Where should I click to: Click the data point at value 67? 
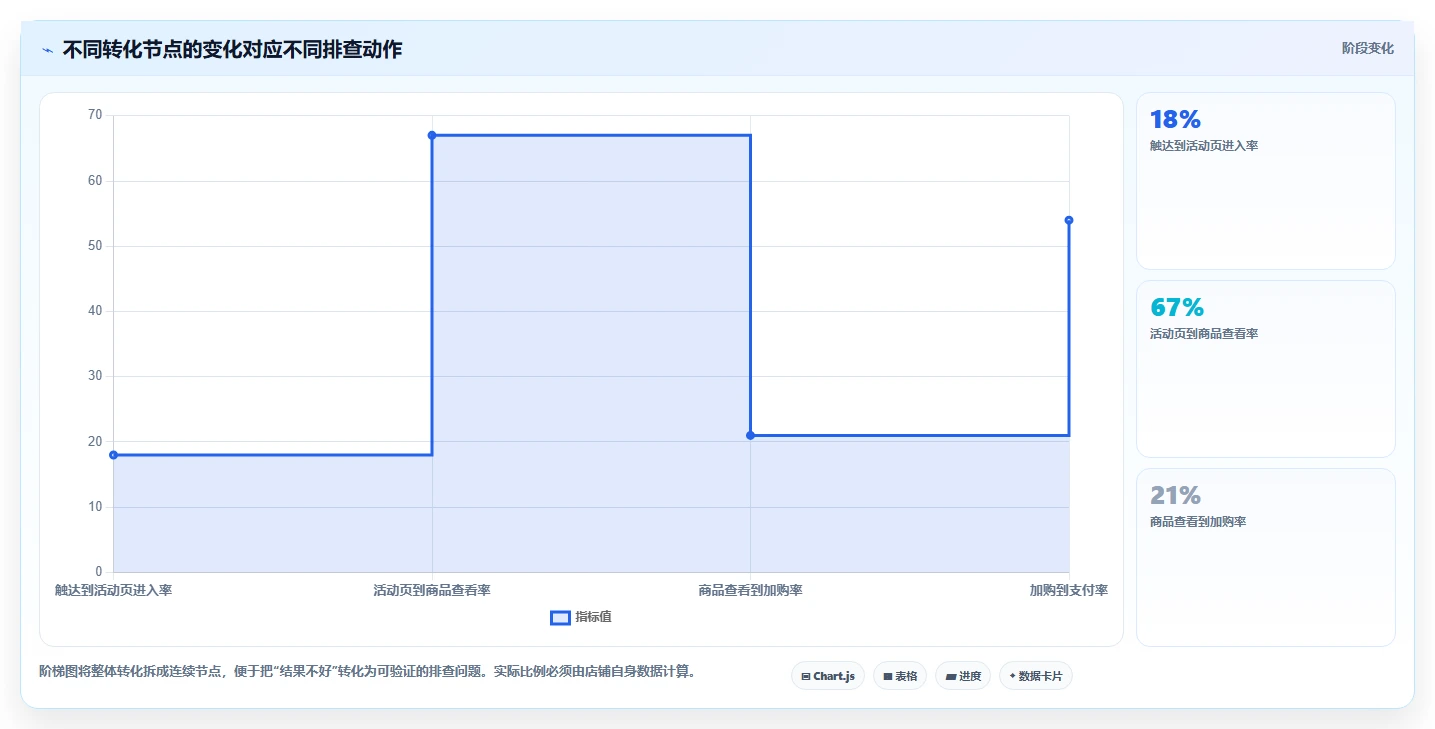click(432, 135)
